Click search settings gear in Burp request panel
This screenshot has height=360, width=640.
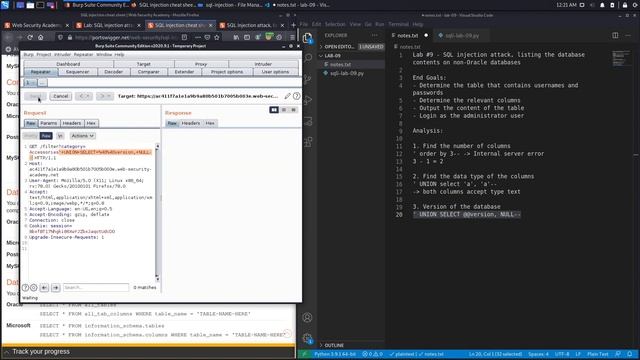33,287
